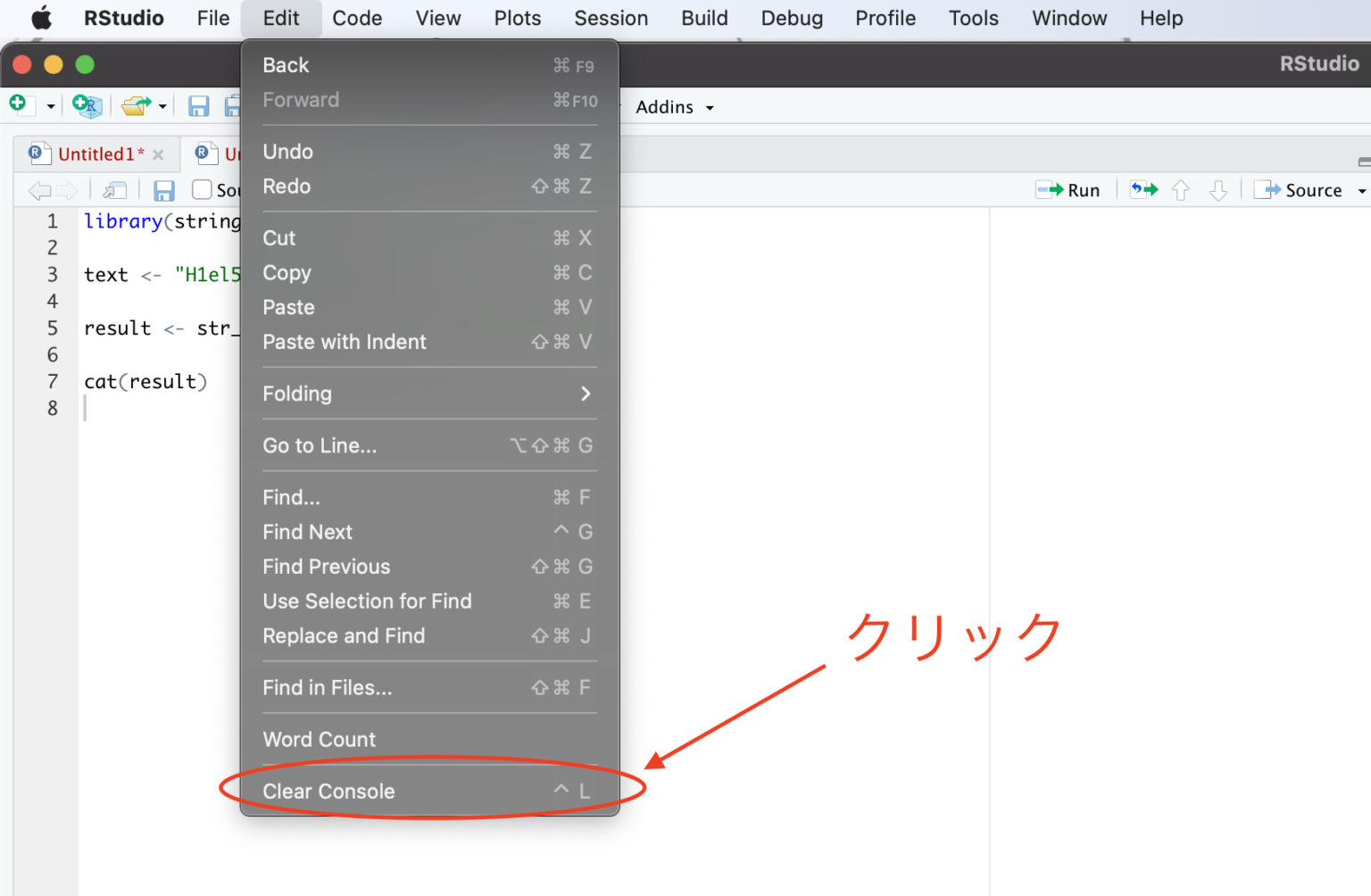Navigate back with the back arrow
The width and height of the screenshot is (1371, 896).
point(38,189)
